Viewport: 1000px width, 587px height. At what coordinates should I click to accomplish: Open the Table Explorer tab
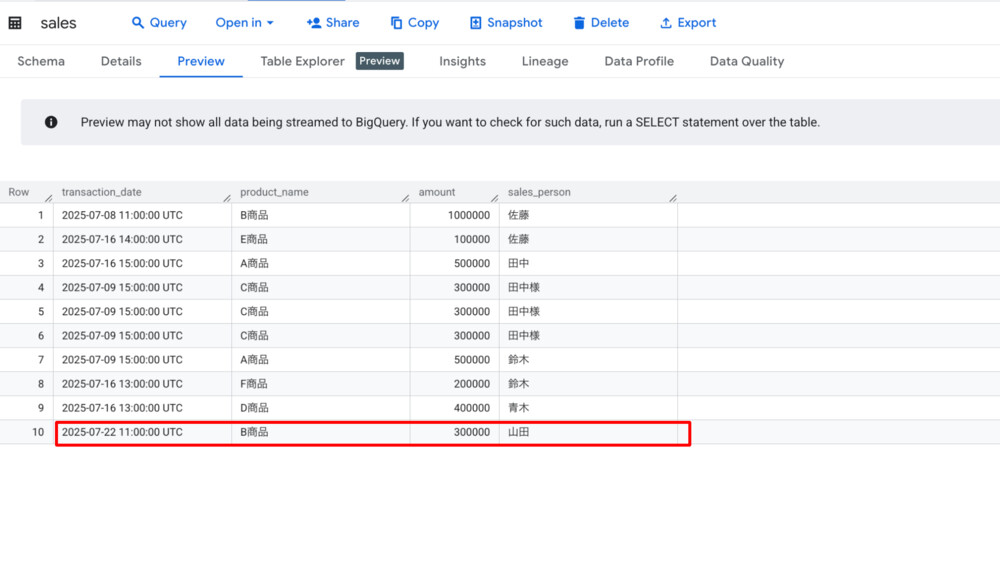[302, 61]
